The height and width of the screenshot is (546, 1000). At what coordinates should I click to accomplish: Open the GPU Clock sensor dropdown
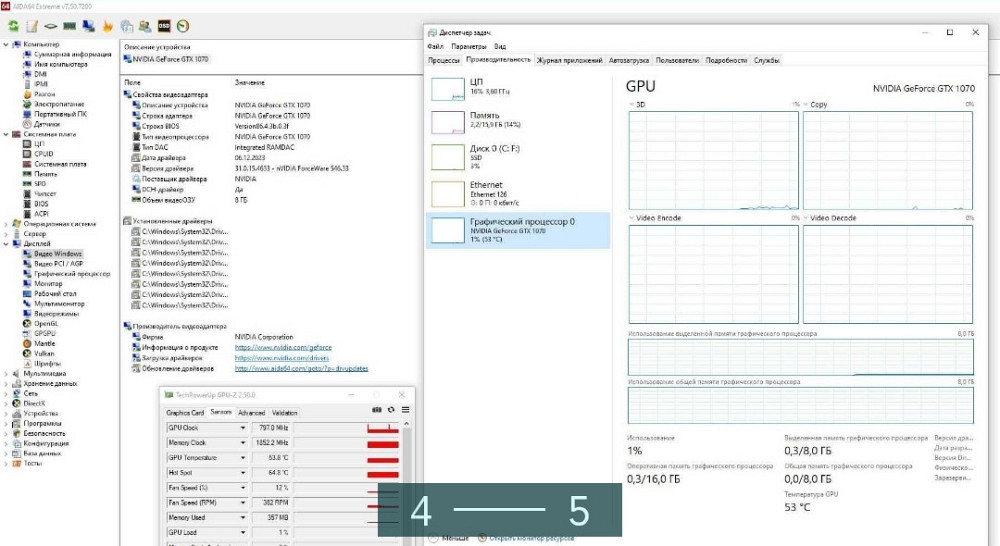[242, 428]
